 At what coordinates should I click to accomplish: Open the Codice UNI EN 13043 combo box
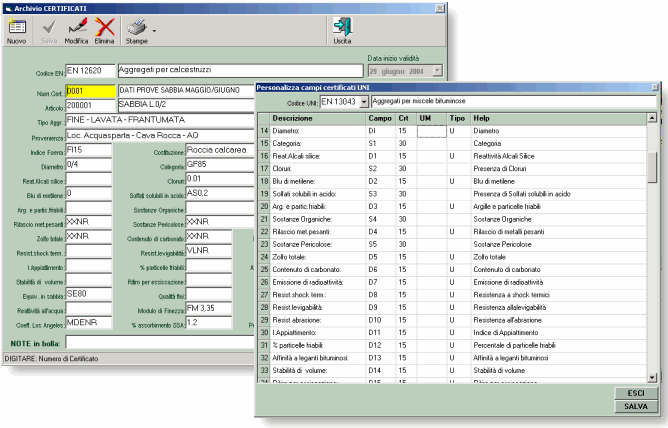[x=364, y=102]
